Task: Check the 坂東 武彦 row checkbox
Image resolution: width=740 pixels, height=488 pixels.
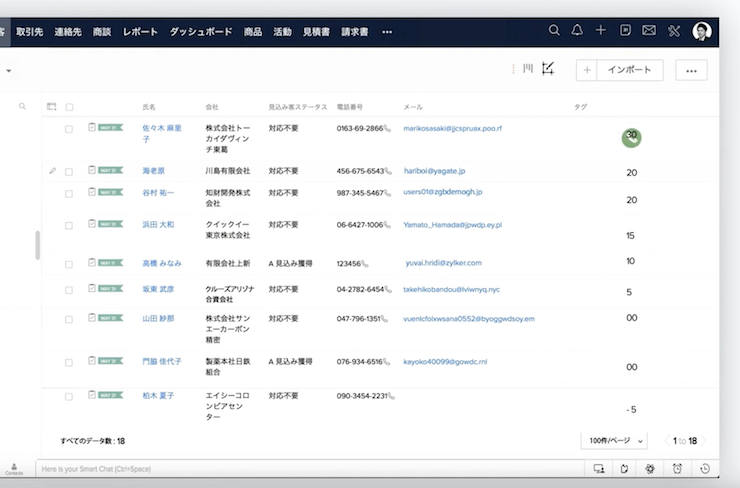Action: pos(69,290)
